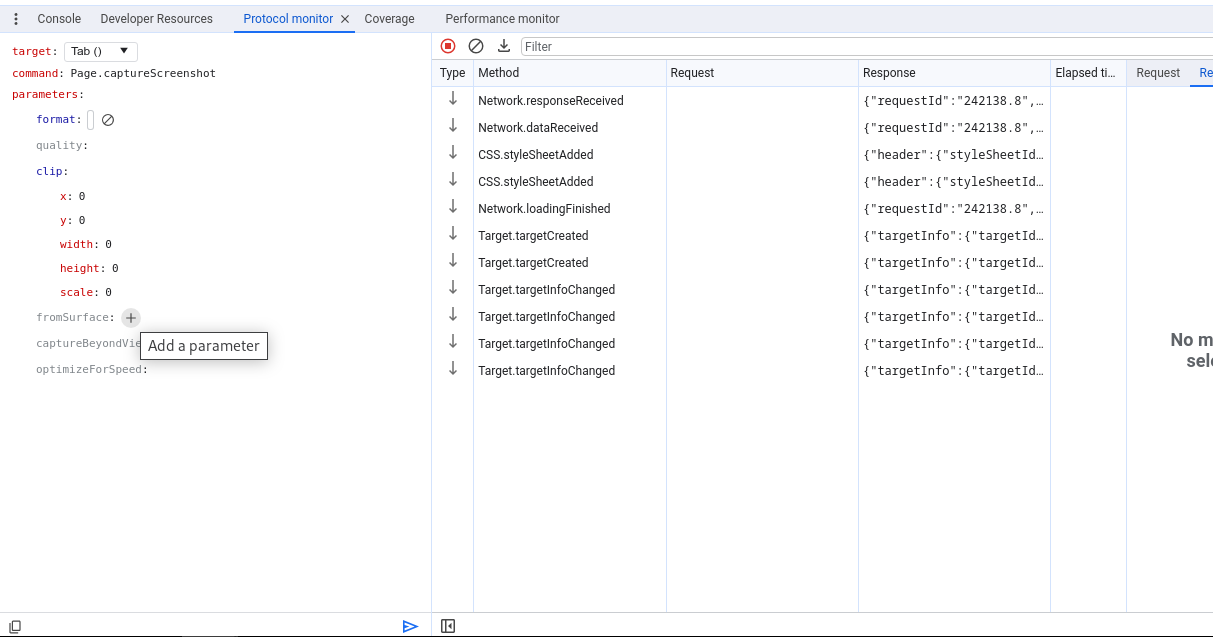The height and width of the screenshot is (637, 1213).
Task: Open the target Tab () dropdown
Action: tap(101, 51)
